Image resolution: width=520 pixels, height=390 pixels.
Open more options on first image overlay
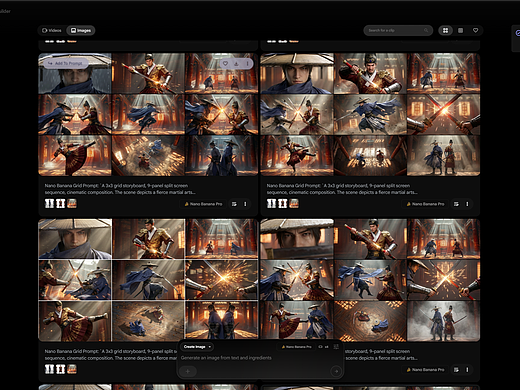click(247, 63)
